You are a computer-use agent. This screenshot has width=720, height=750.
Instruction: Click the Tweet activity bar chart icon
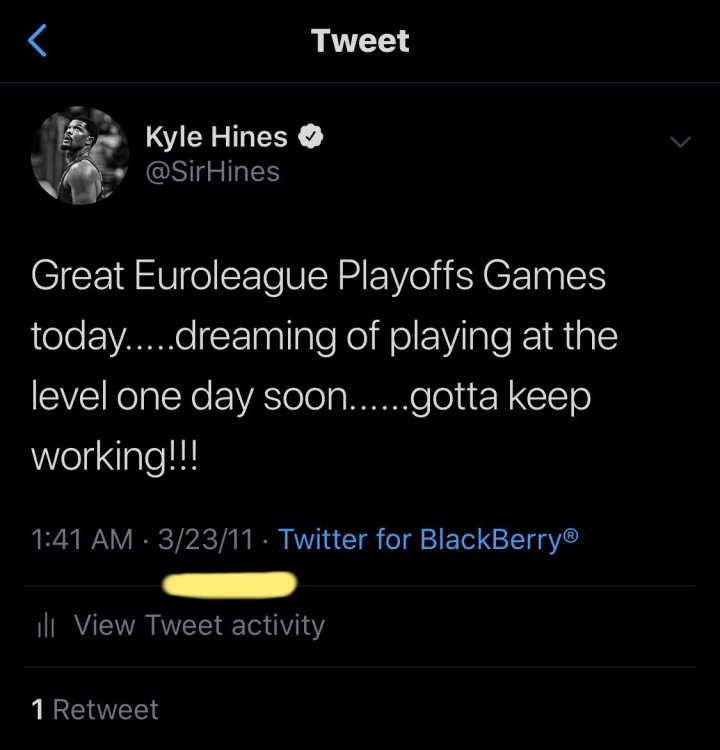click(44, 626)
